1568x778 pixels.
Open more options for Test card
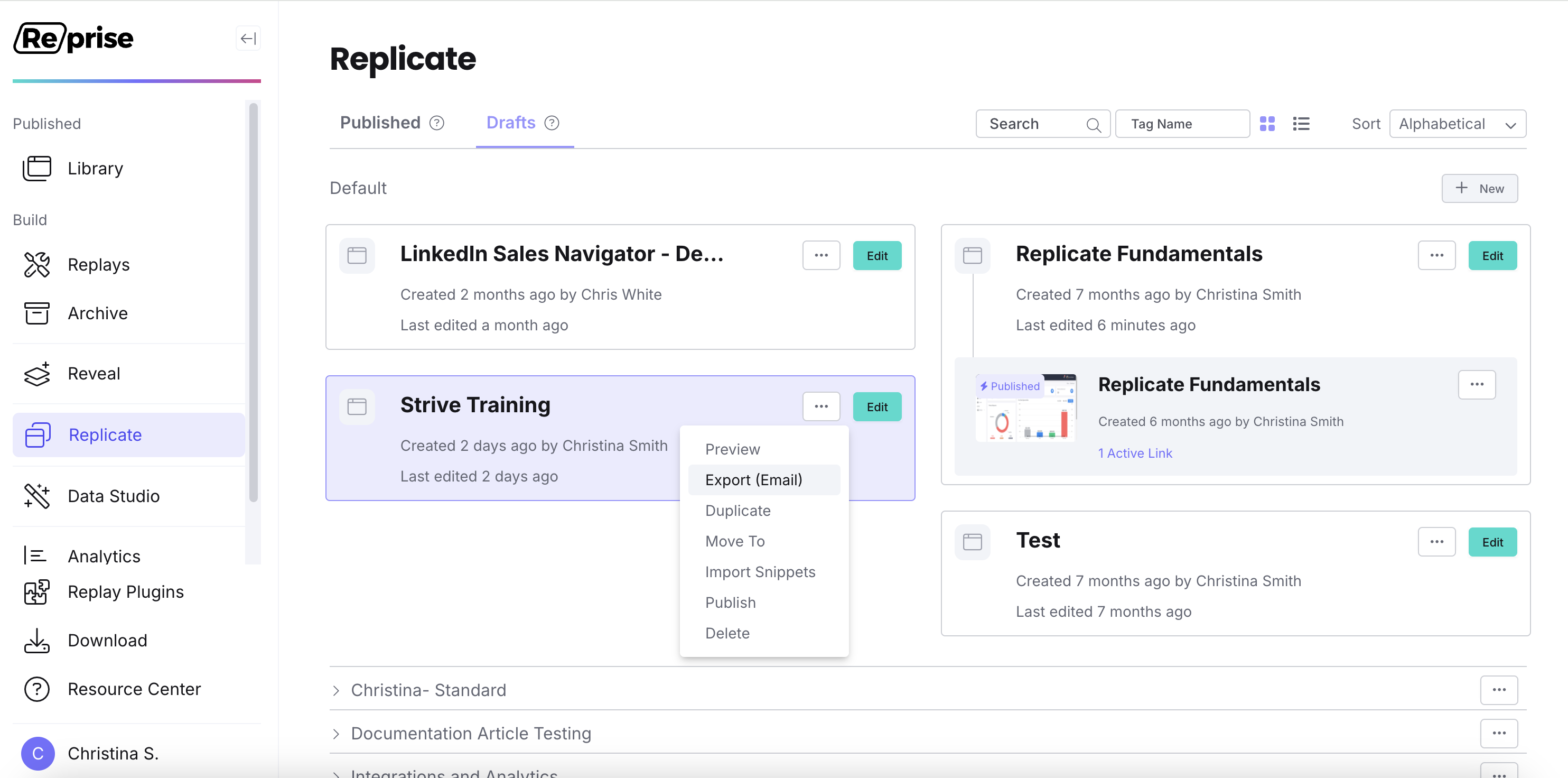[1436, 542]
